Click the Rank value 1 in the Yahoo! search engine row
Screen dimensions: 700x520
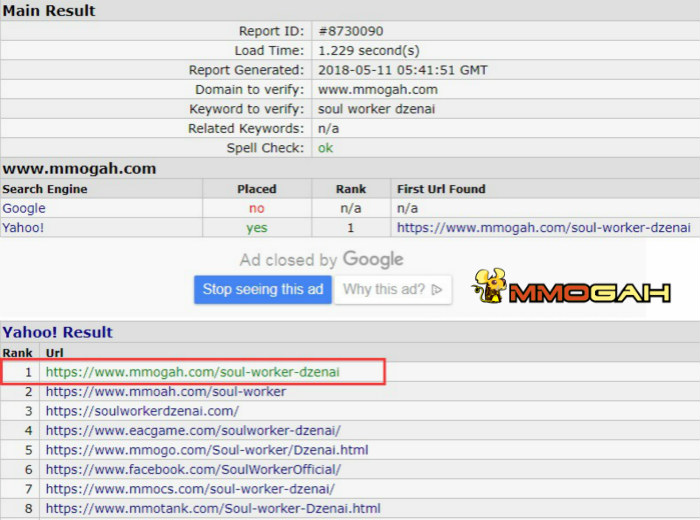click(351, 228)
